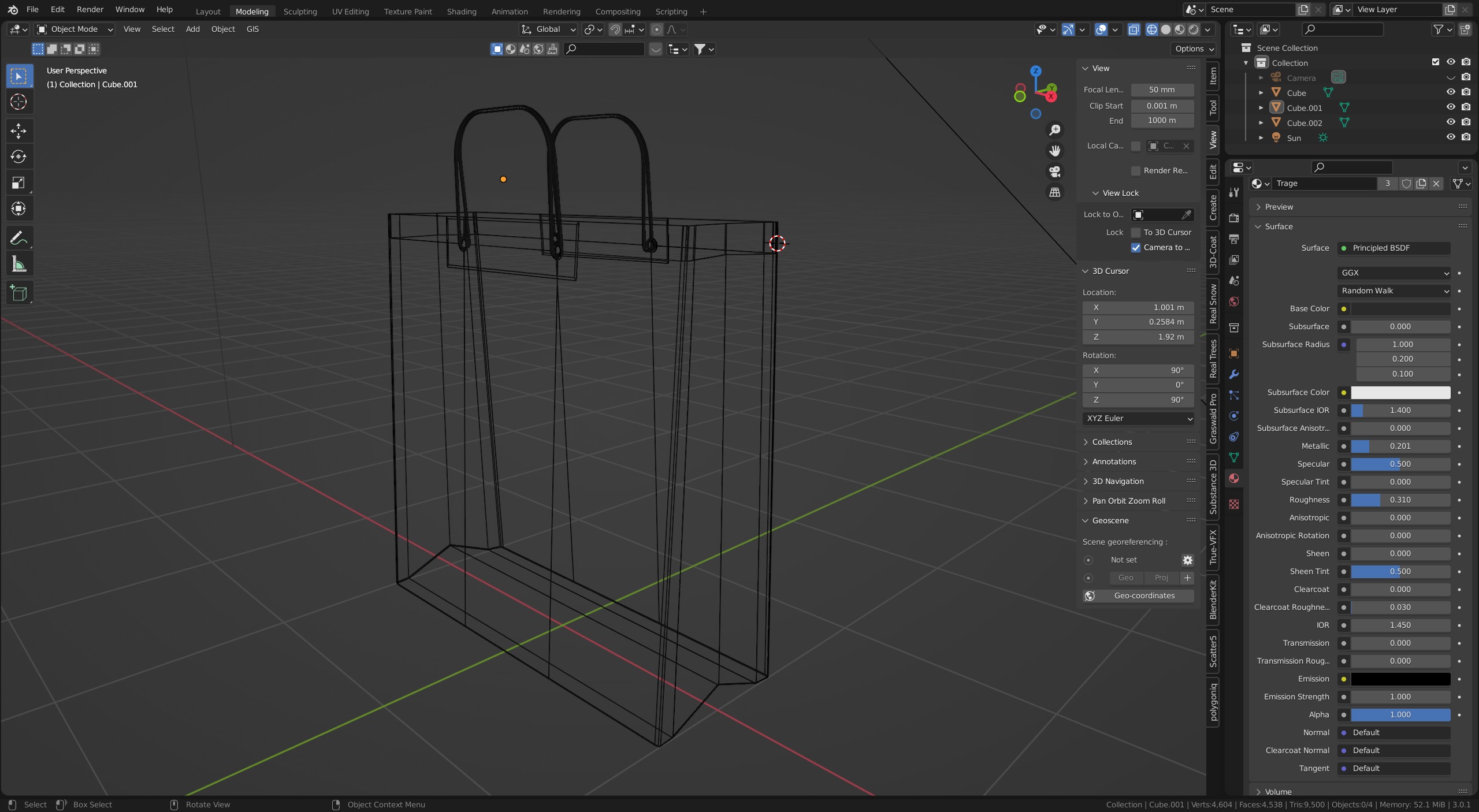Screen dimensions: 1479x812
Task: Click the Subsurface Color swatch
Action: pyautogui.click(x=1400, y=392)
